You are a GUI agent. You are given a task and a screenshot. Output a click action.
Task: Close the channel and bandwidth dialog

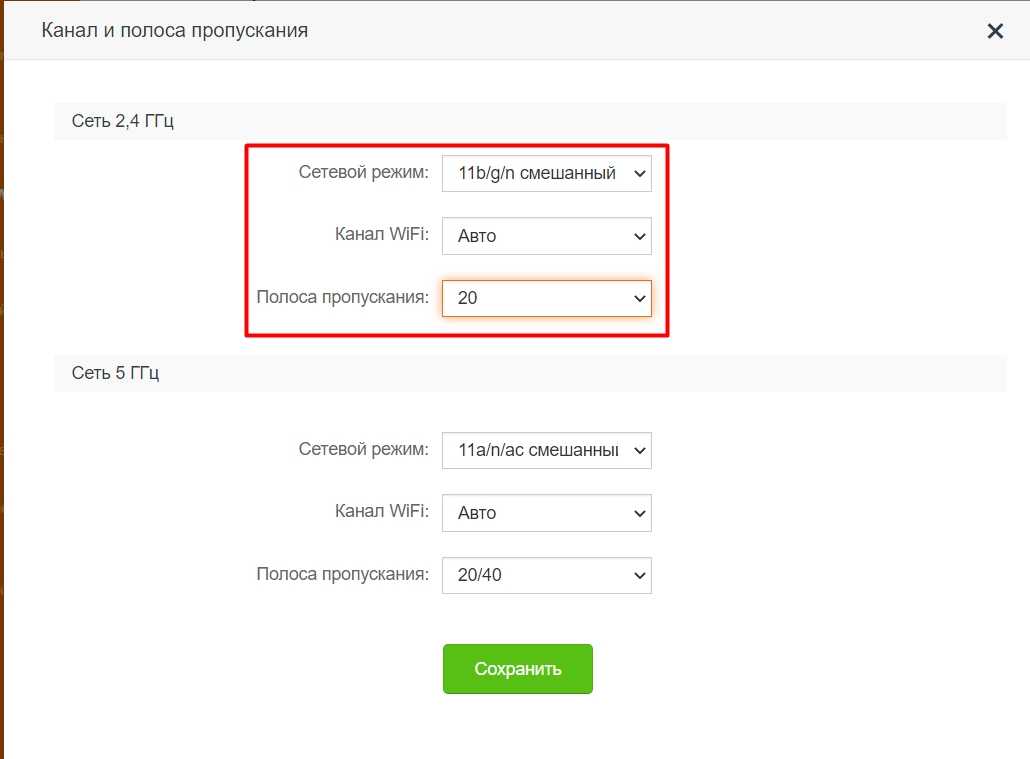click(995, 31)
